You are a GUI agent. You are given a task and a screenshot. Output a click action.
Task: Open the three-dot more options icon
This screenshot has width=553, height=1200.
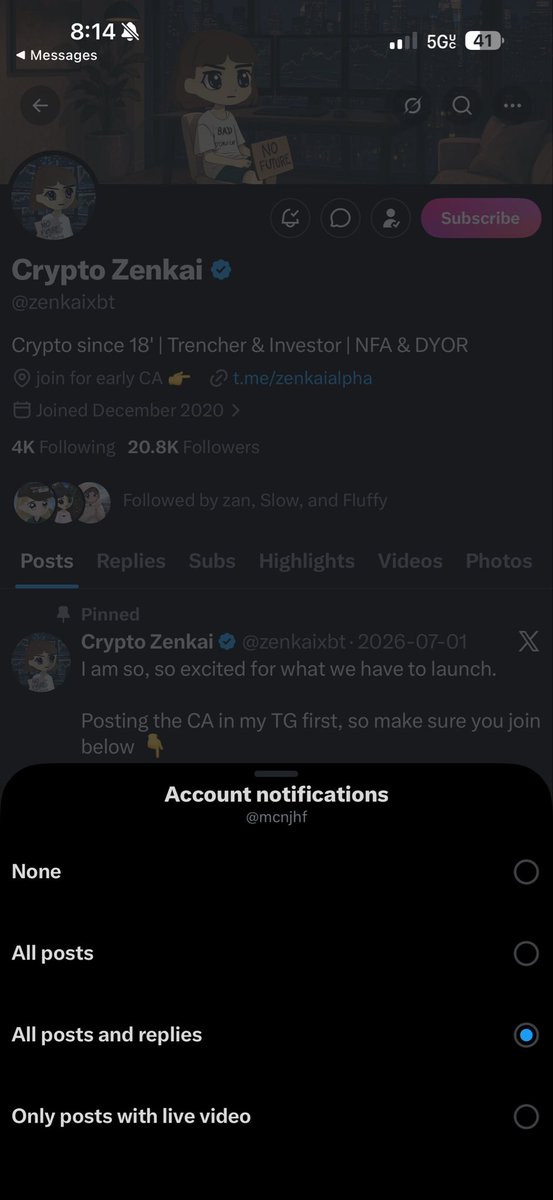[x=513, y=105]
